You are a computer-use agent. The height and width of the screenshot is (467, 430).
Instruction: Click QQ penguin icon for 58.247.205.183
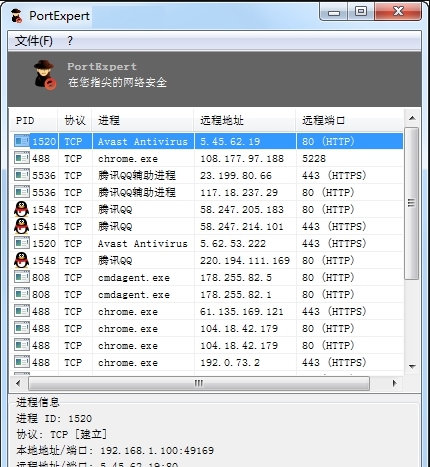22,209
